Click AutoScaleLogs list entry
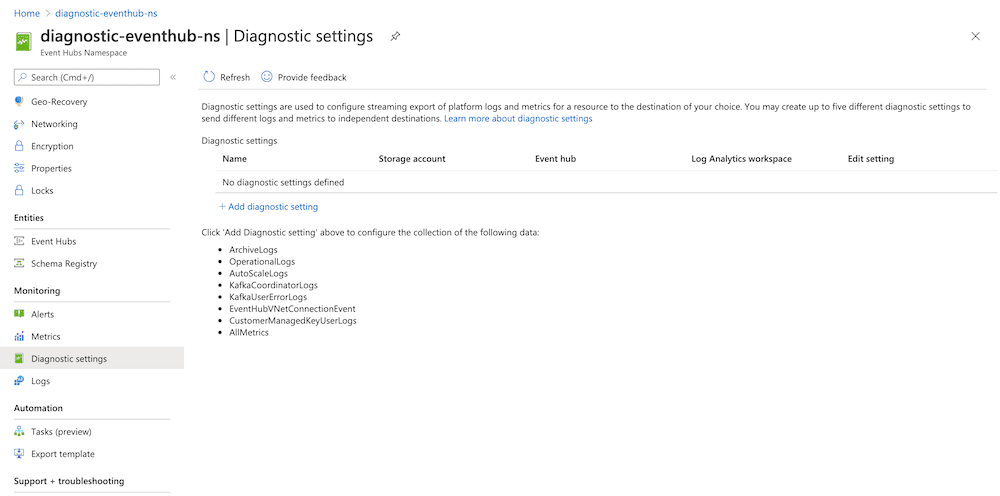 [258, 274]
